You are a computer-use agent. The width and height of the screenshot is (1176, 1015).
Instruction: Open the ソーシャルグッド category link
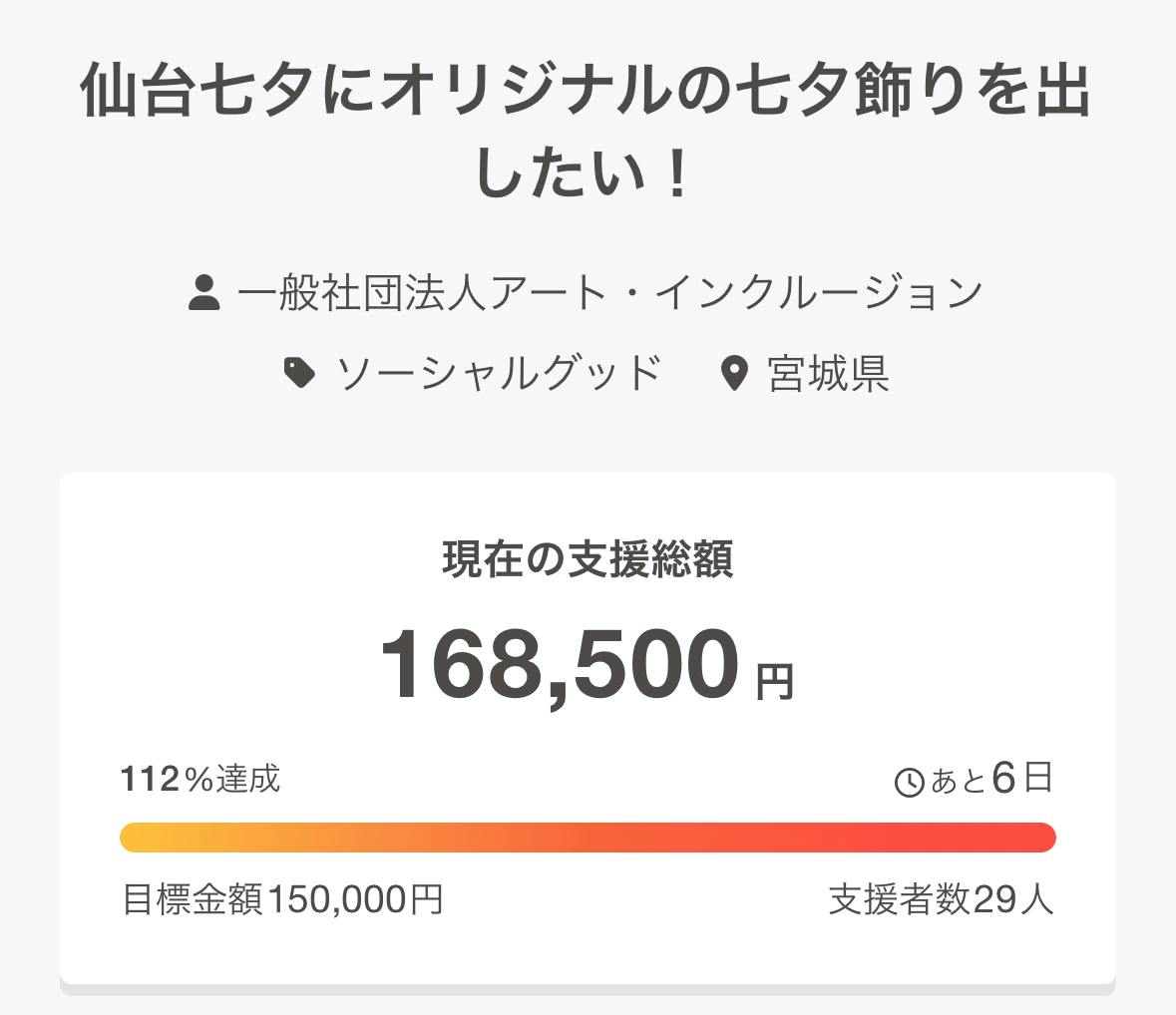499,374
